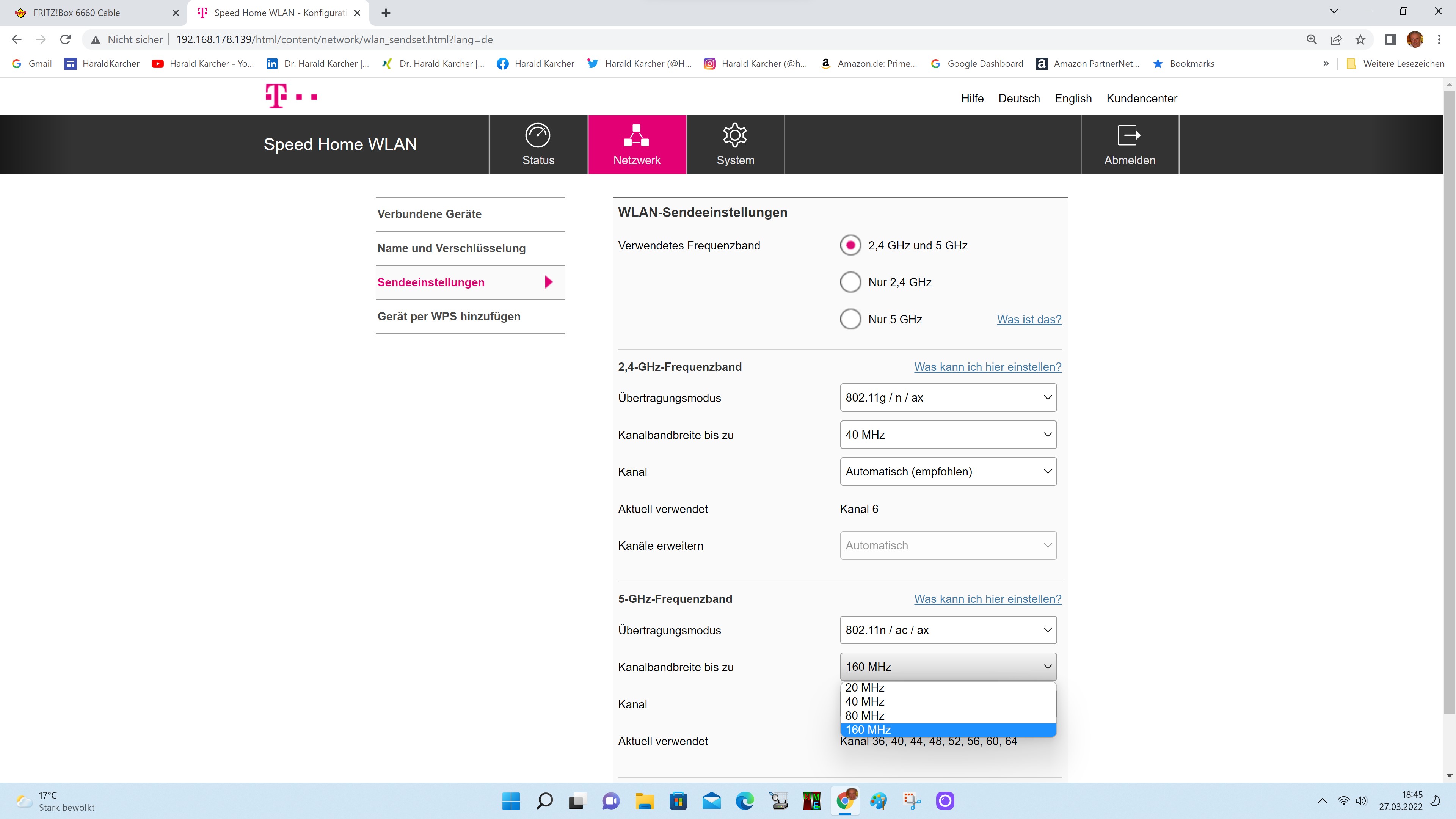This screenshot has height=819, width=1456.
Task: Select the 'Nur 2,4 GHz' radio button
Action: pyautogui.click(x=850, y=282)
